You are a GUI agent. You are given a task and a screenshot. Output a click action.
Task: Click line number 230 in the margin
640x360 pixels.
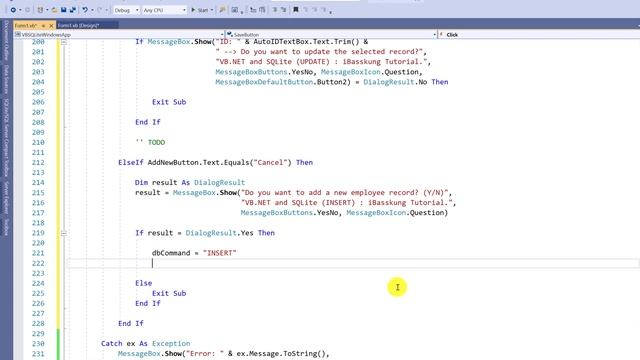38,344
